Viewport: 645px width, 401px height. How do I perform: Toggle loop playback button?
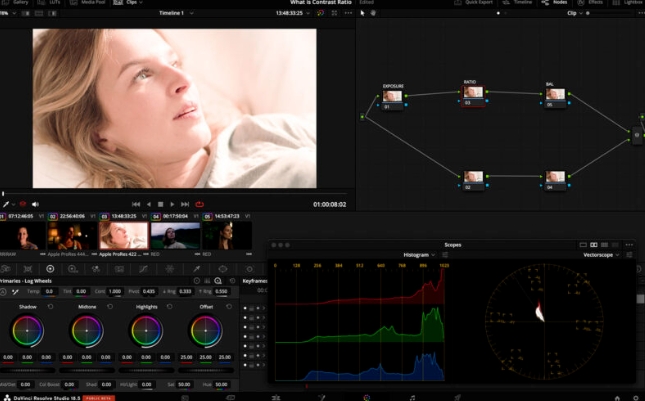199,204
